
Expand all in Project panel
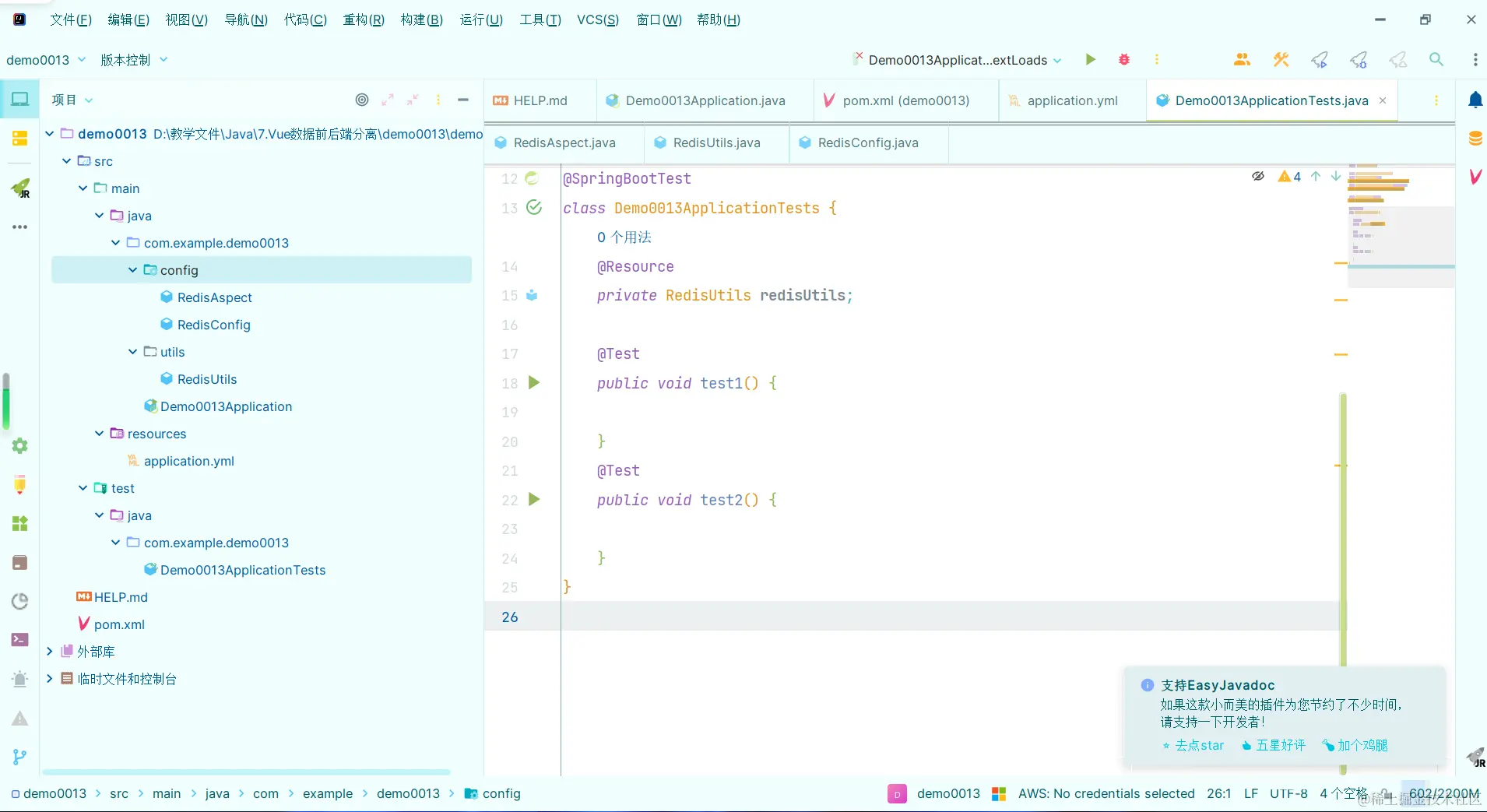click(388, 100)
